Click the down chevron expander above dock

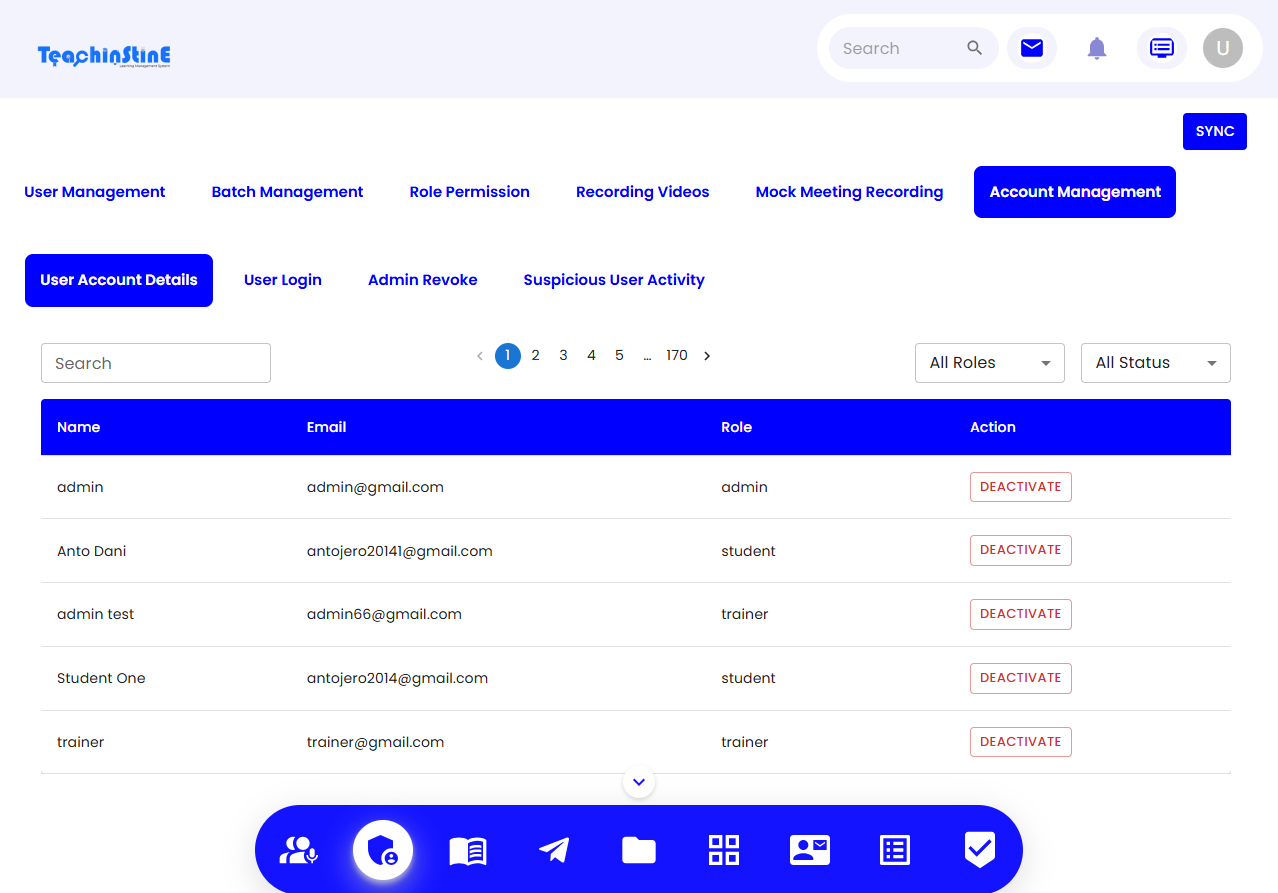coord(639,782)
